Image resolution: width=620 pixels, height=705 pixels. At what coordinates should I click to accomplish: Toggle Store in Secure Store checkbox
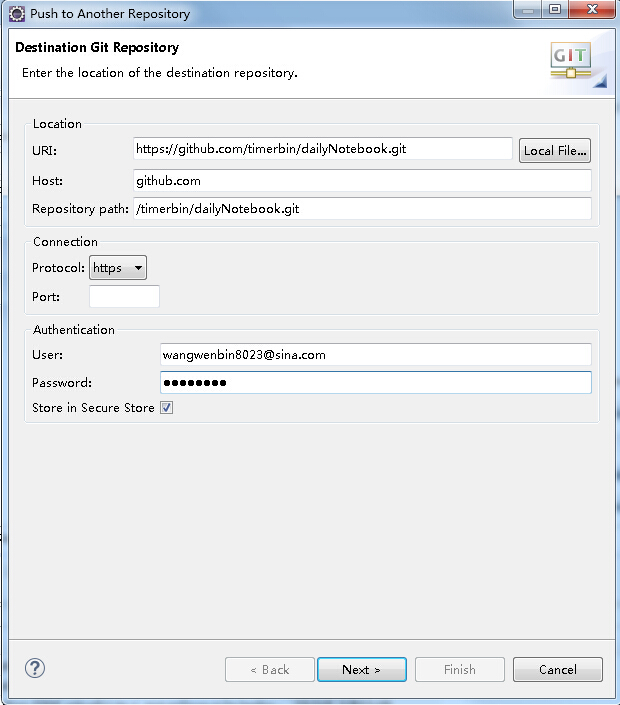[166, 408]
